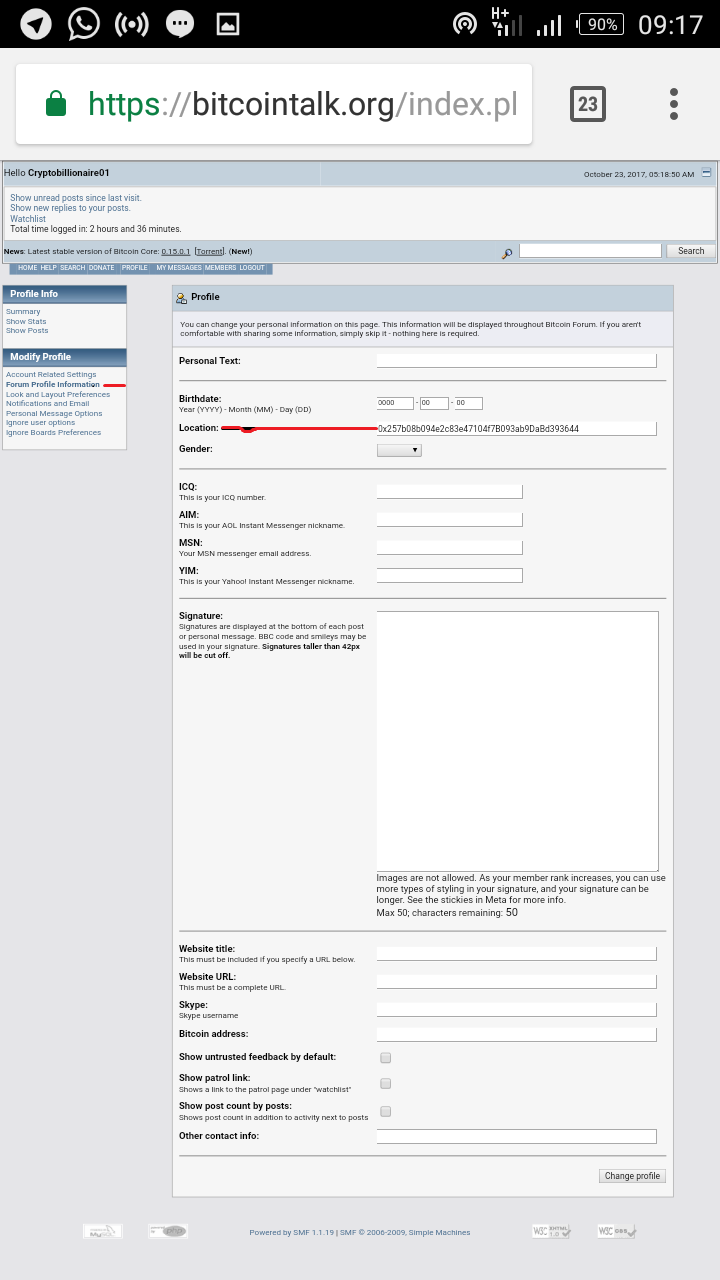The height and width of the screenshot is (1280, 720).
Task: Tick Show untrusted feedback by default
Action: tap(385, 1058)
